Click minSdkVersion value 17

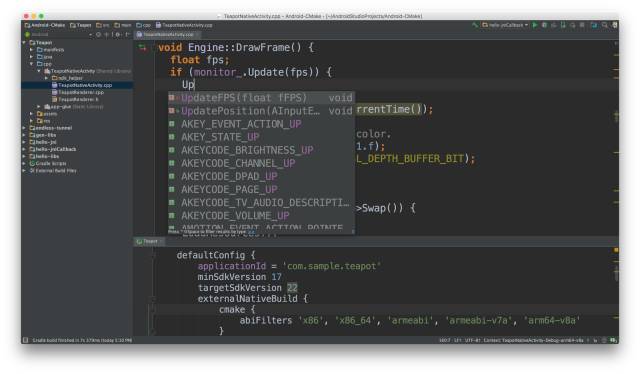click(276, 277)
